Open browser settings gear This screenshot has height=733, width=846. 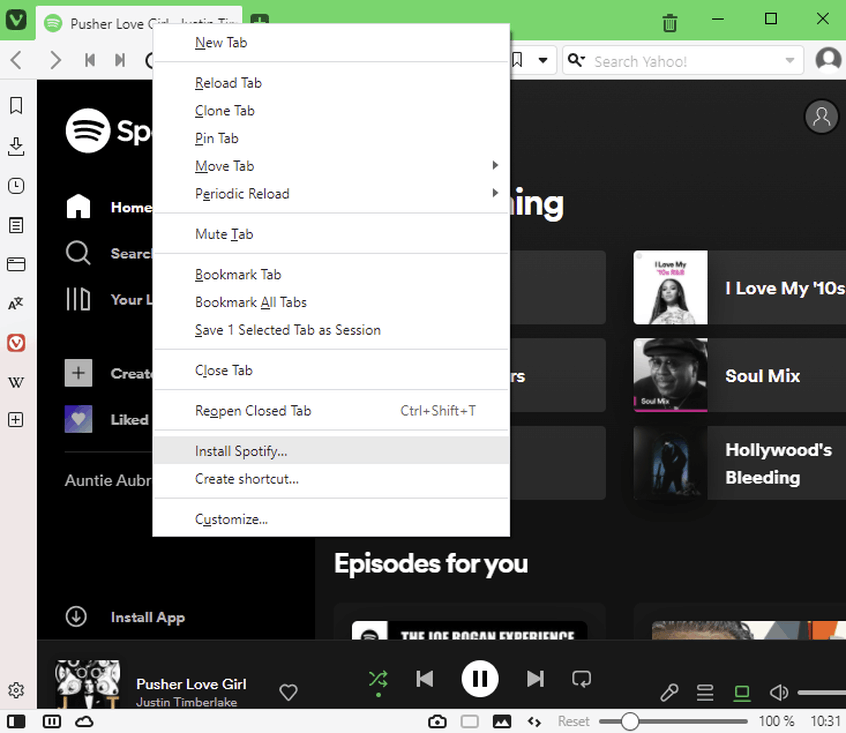pos(16,690)
